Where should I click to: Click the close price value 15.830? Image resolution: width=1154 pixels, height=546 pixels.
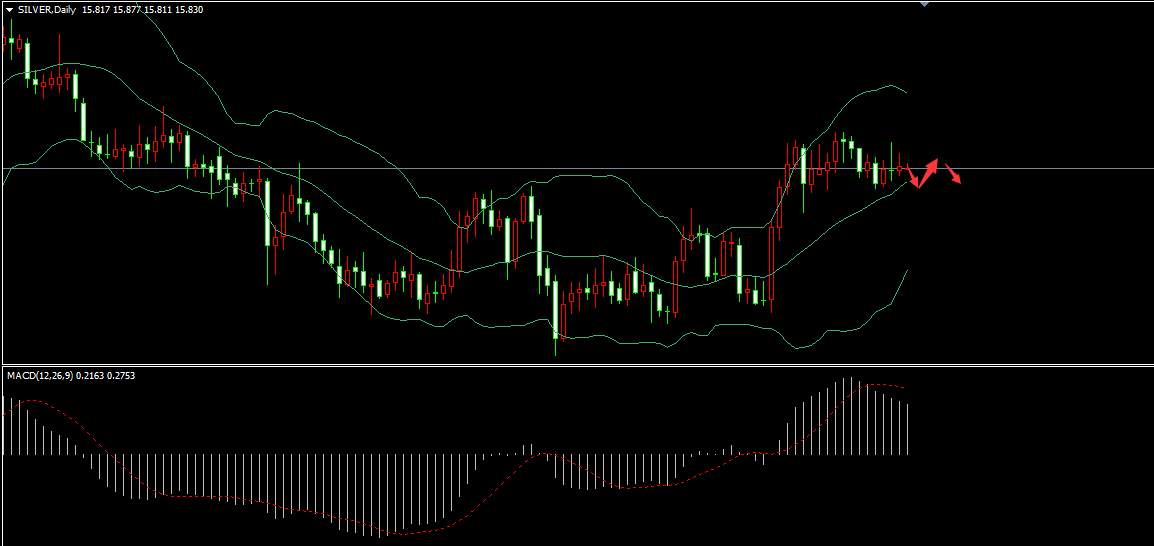(x=187, y=9)
